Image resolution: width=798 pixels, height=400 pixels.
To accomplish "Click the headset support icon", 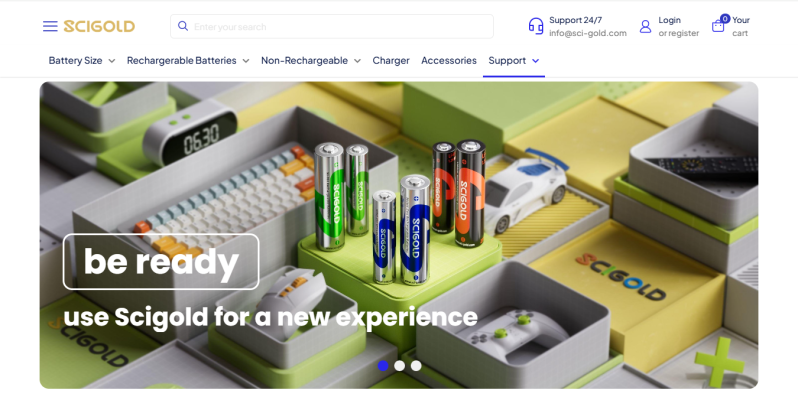I will (536, 26).
